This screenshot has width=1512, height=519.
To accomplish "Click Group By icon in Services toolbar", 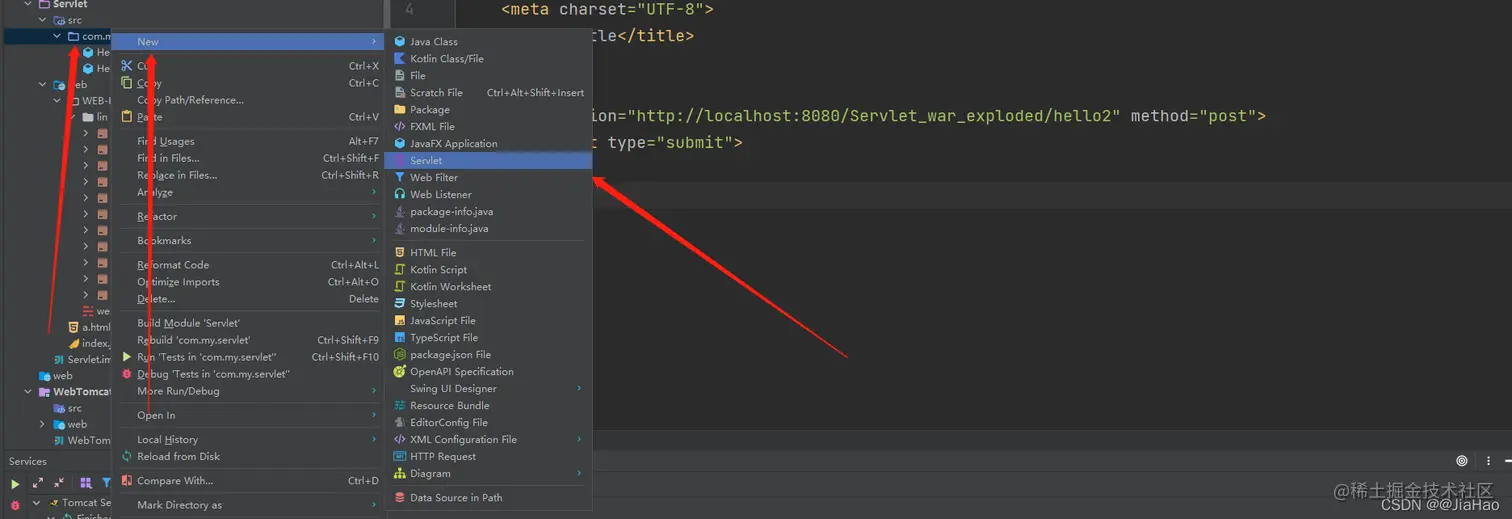I will pos(86,484).
